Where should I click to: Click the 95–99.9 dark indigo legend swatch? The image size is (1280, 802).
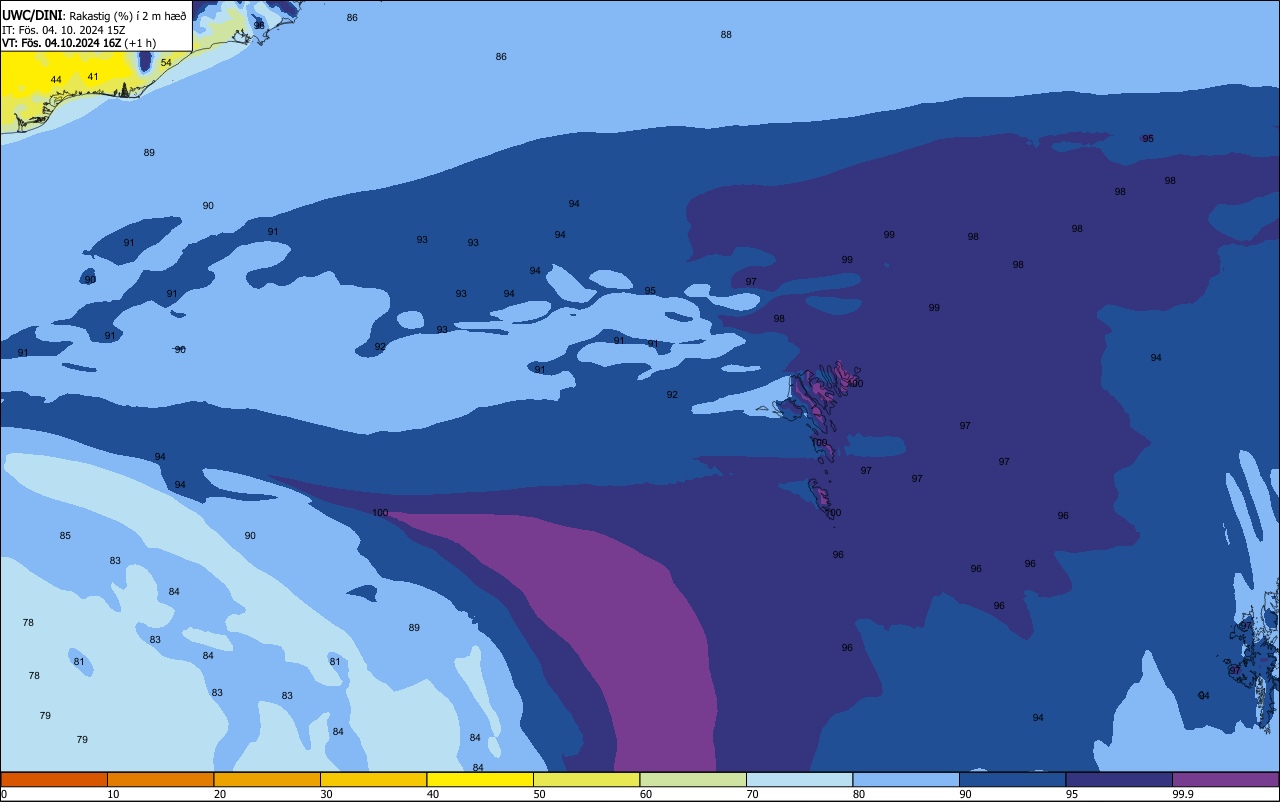click(1119, 779)
